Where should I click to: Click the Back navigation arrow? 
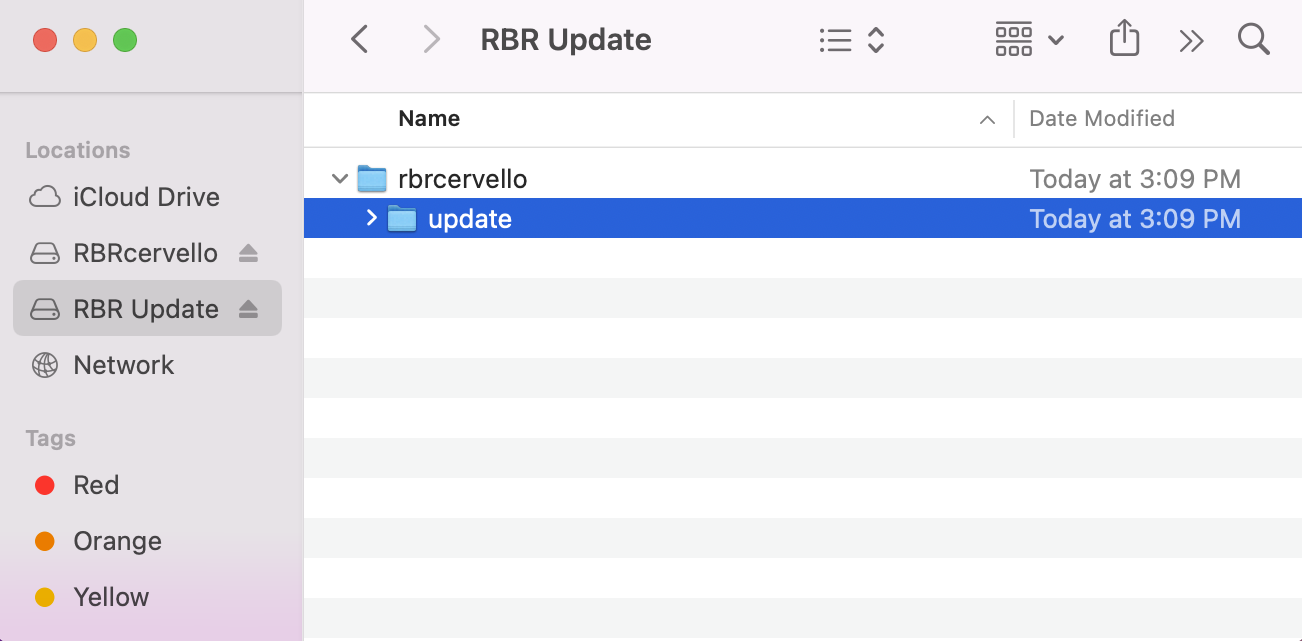pos(360,40)
